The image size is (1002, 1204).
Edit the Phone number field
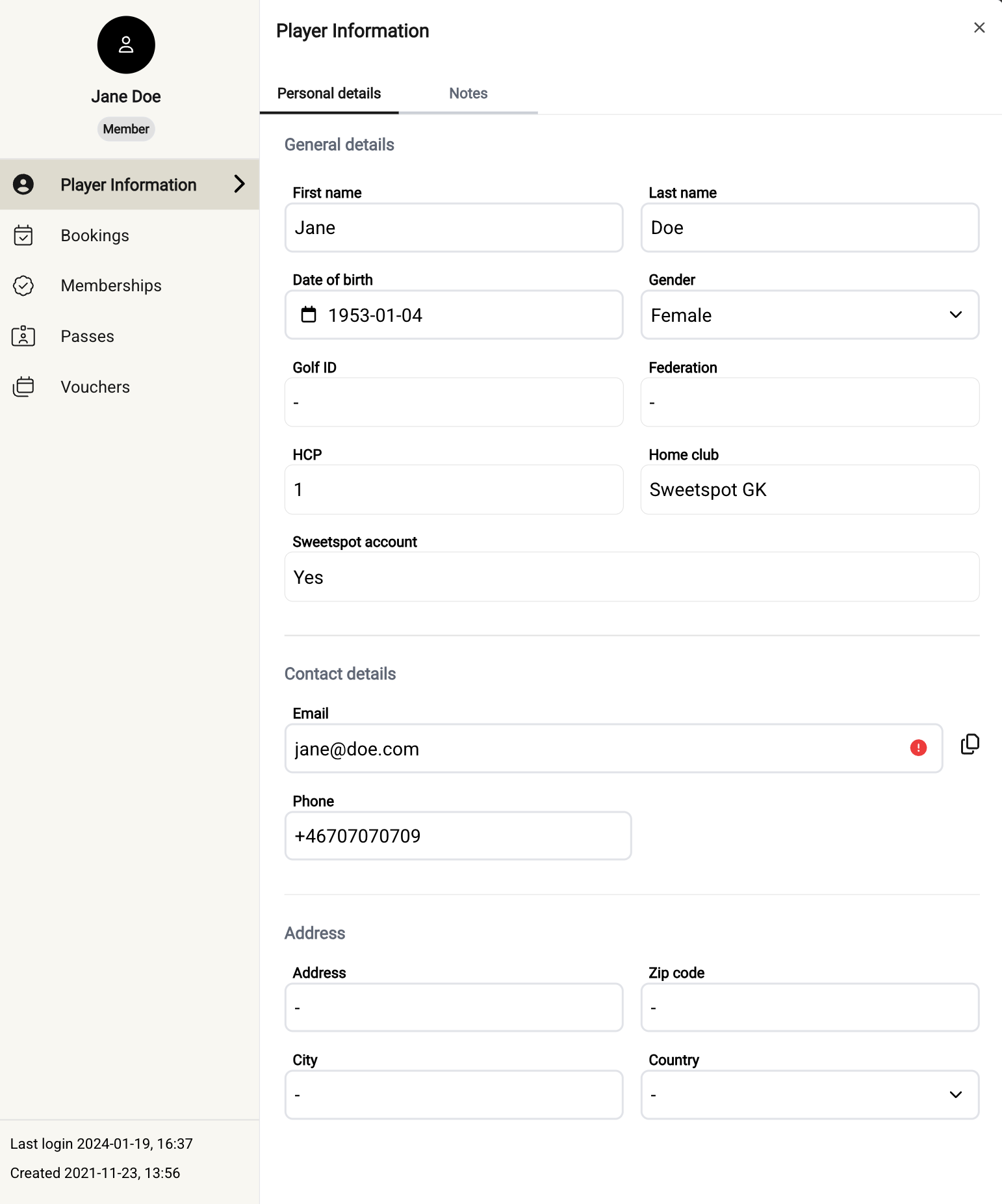pos(457,836)
